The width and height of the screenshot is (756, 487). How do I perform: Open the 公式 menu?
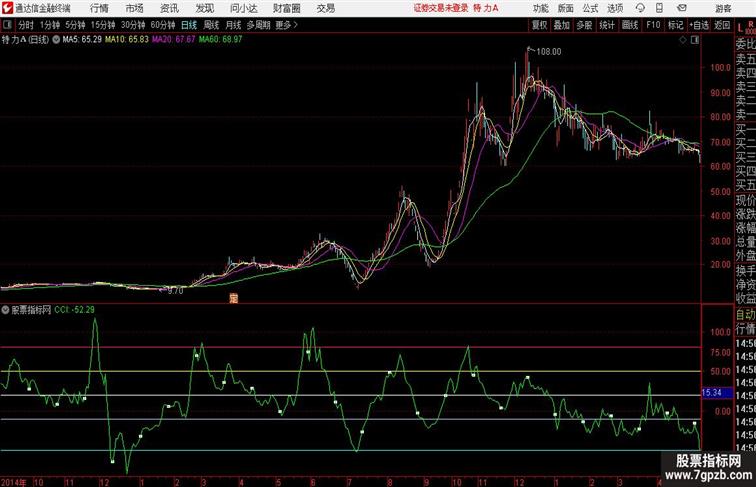click(590, 8)
